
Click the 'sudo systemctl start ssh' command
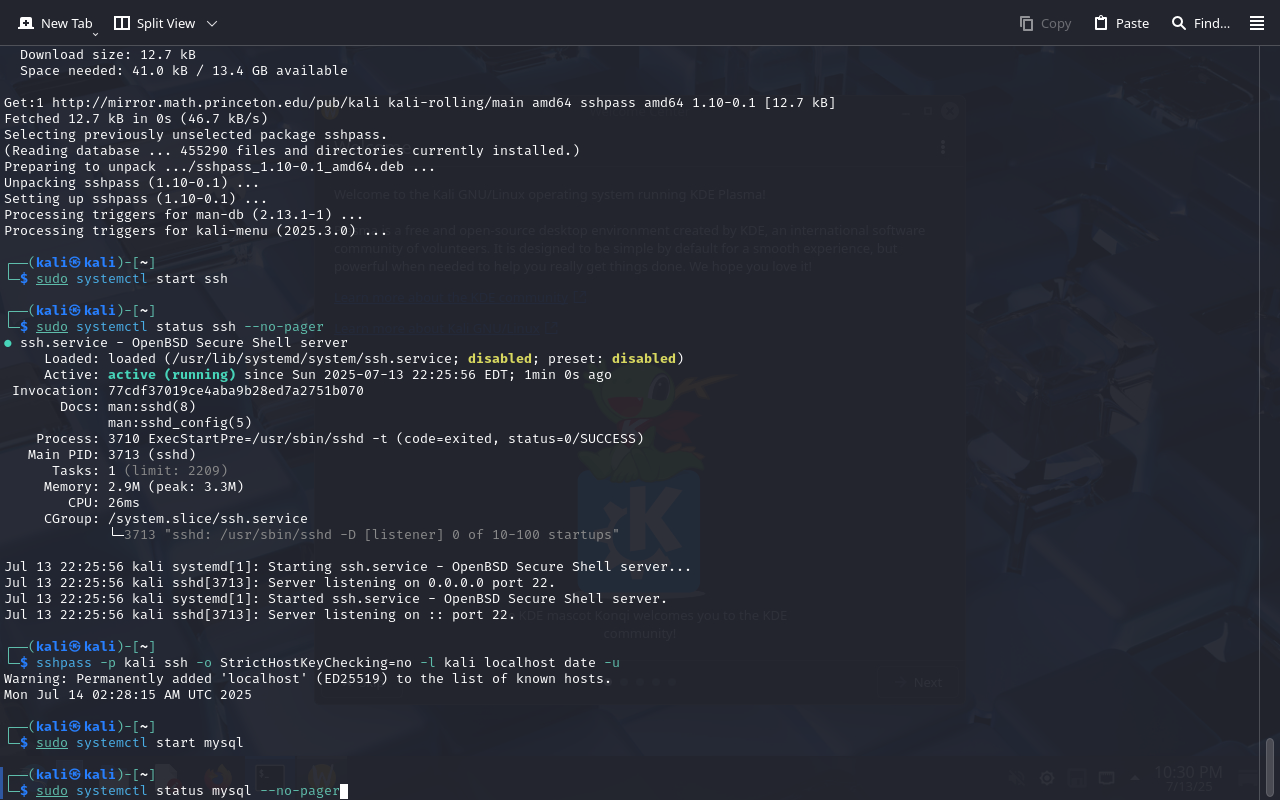click(x=132, y=279)
